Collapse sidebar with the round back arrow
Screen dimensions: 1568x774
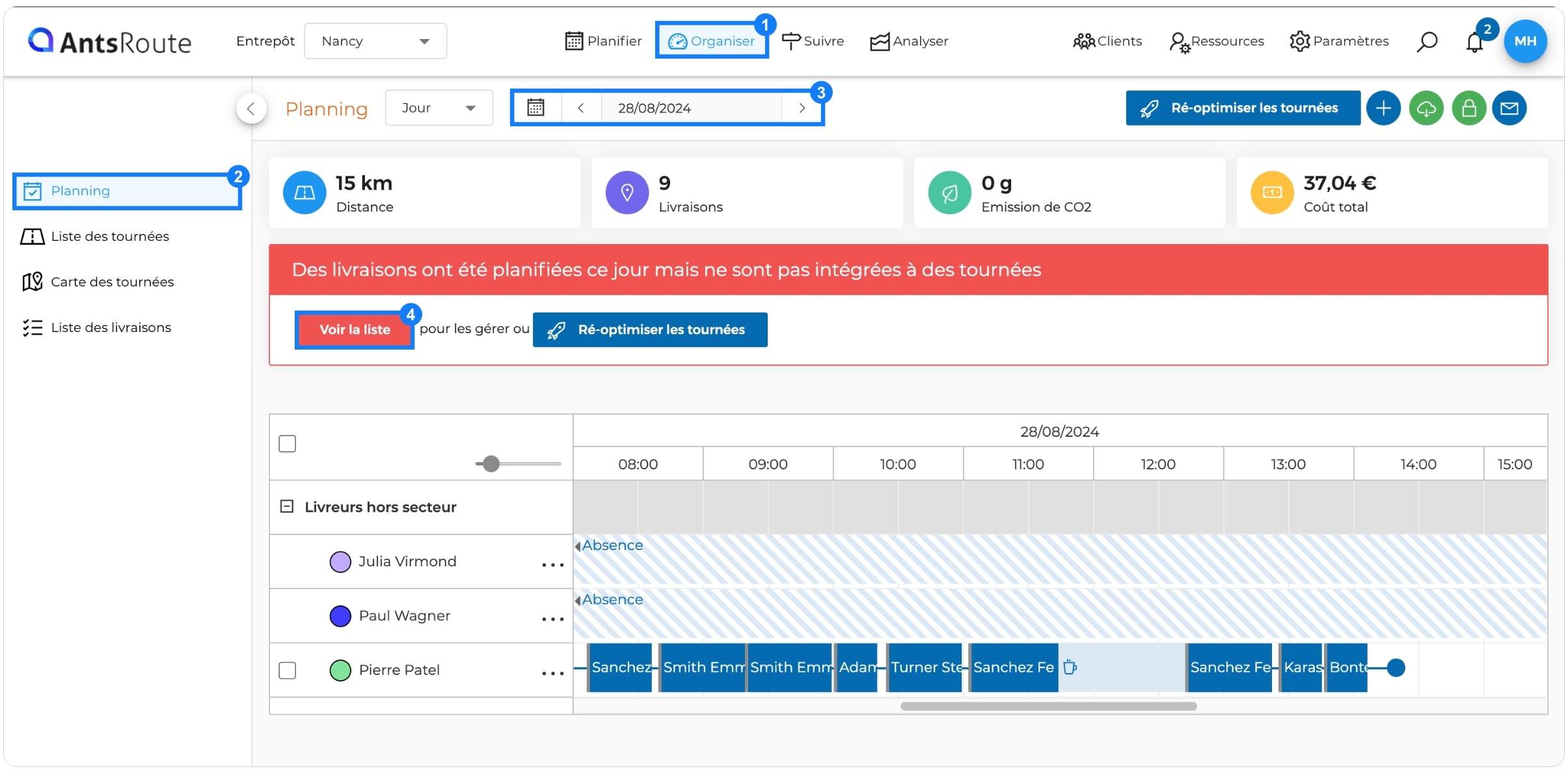251,109
